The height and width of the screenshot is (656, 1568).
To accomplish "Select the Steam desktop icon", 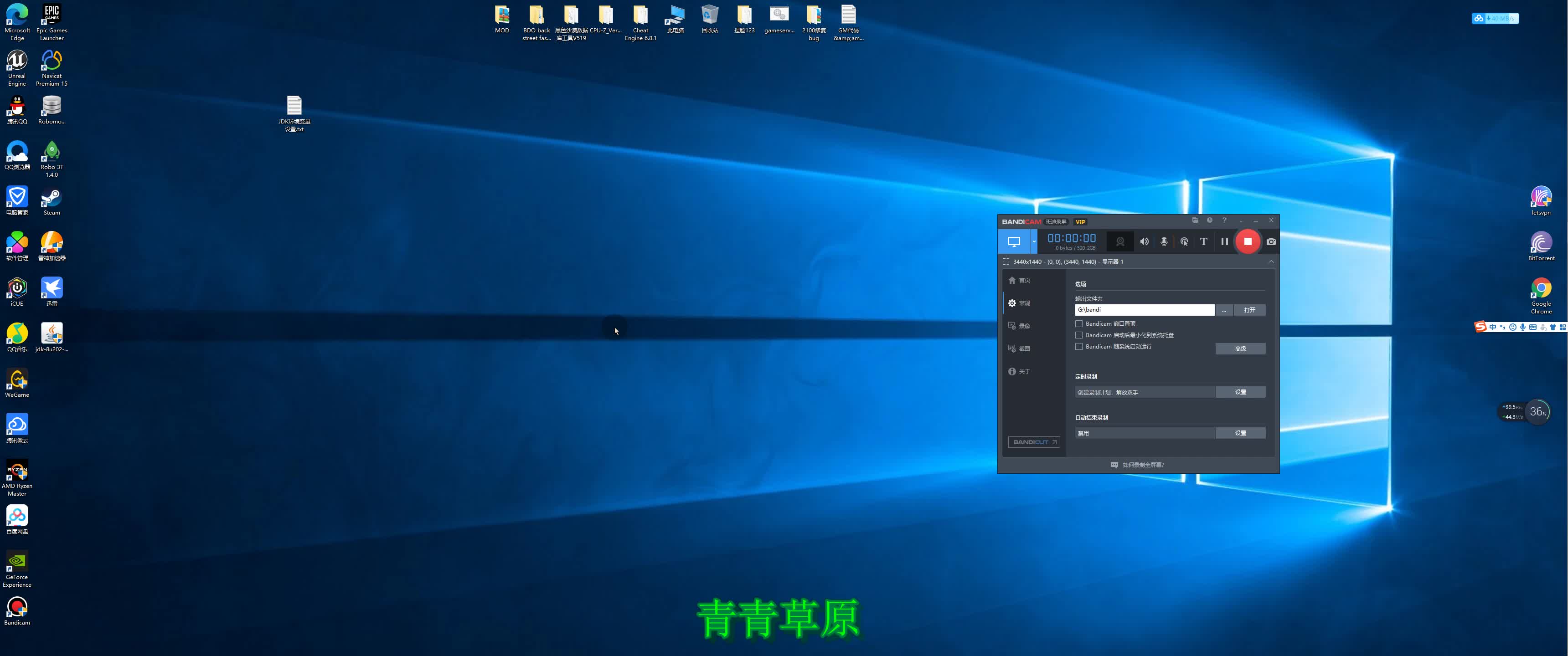I will coord(52,201).
